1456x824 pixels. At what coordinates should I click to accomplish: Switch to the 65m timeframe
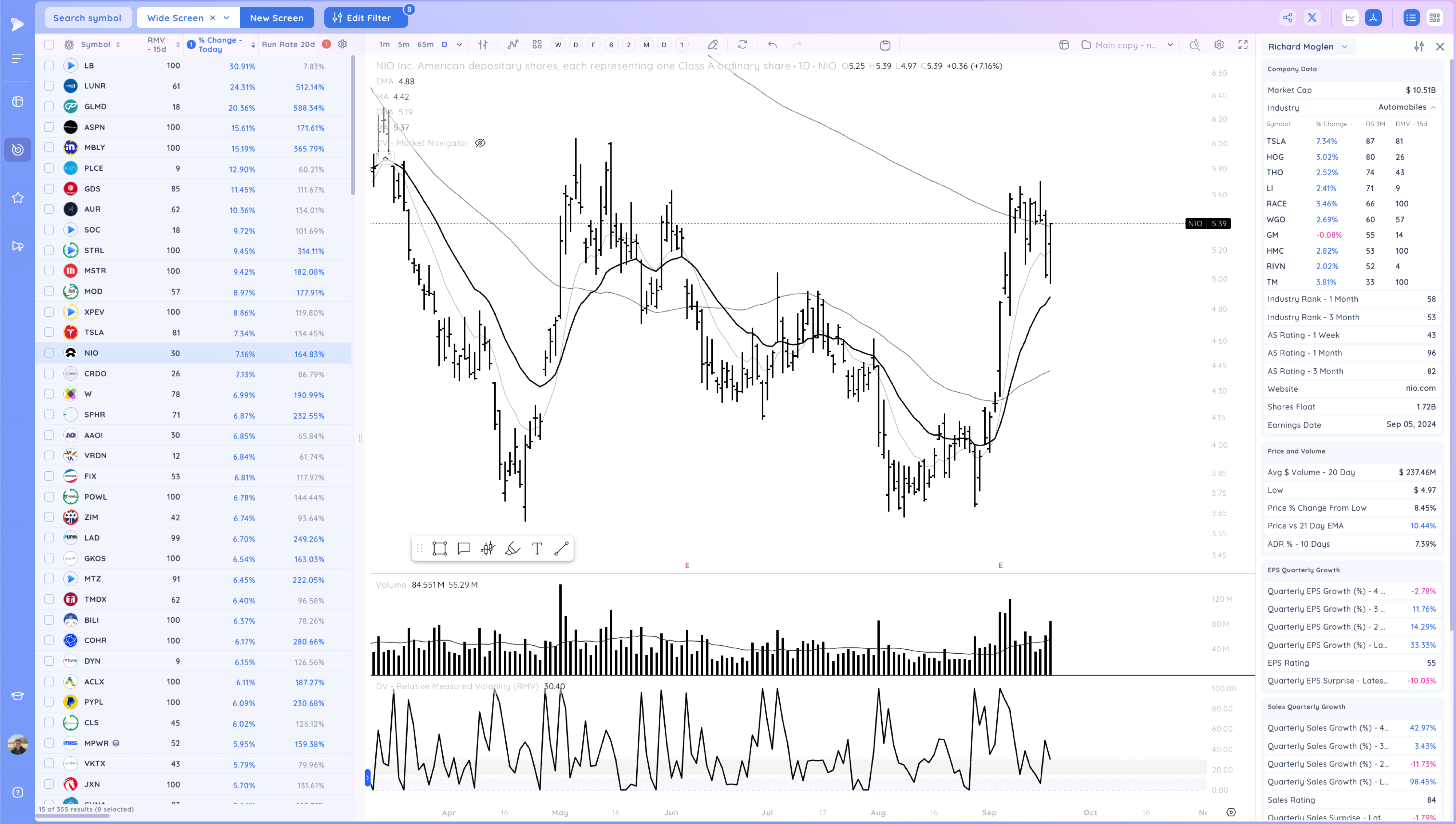tap(425, 45)
